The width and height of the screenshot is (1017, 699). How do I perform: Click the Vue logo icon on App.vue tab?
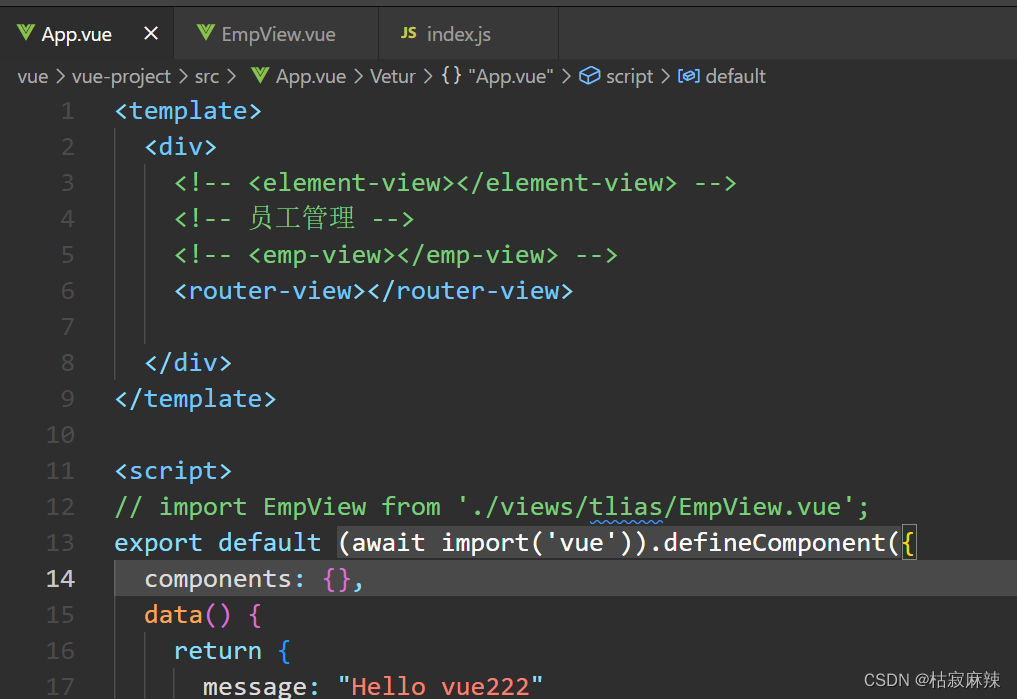click(x=25, y=33)
